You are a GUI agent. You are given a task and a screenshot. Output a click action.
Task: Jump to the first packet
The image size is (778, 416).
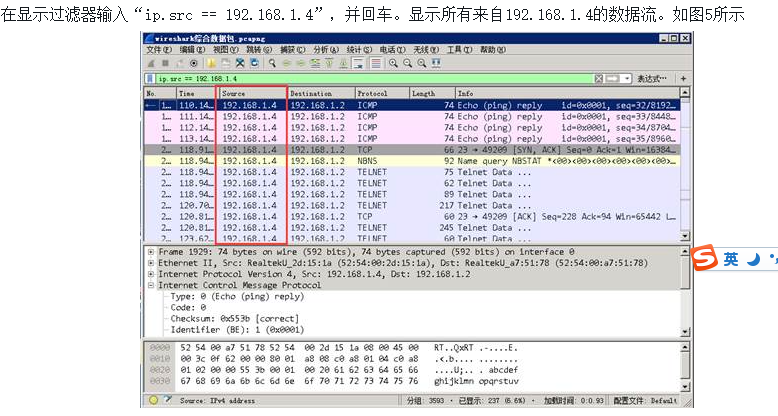pos(329,64)
